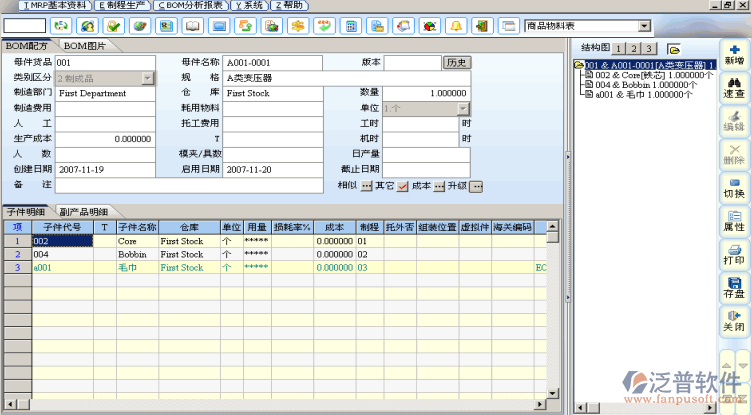
Task: Open the 类别区分 dropdown
Action: 148,78
